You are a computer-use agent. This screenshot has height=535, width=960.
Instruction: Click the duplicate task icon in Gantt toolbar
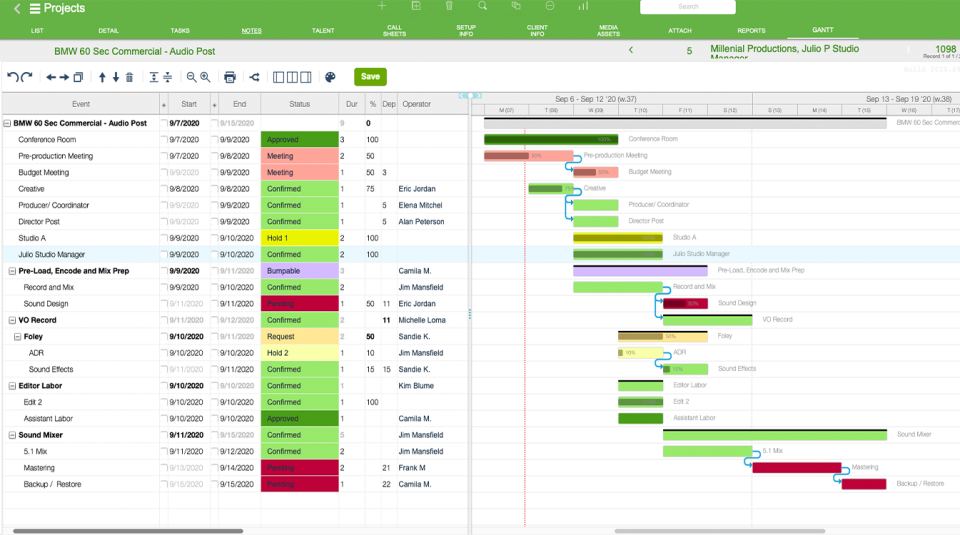(78, 77)
